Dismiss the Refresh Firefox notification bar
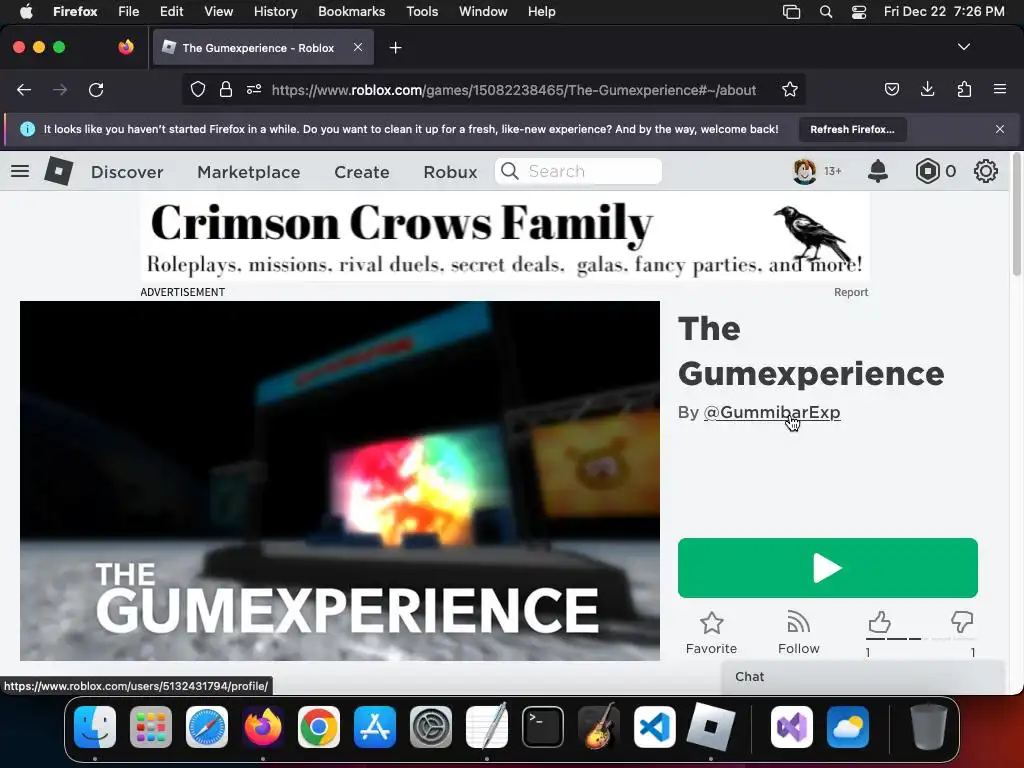The height and width of the screenshot is (768, 1024). (x=1000, y=129)
